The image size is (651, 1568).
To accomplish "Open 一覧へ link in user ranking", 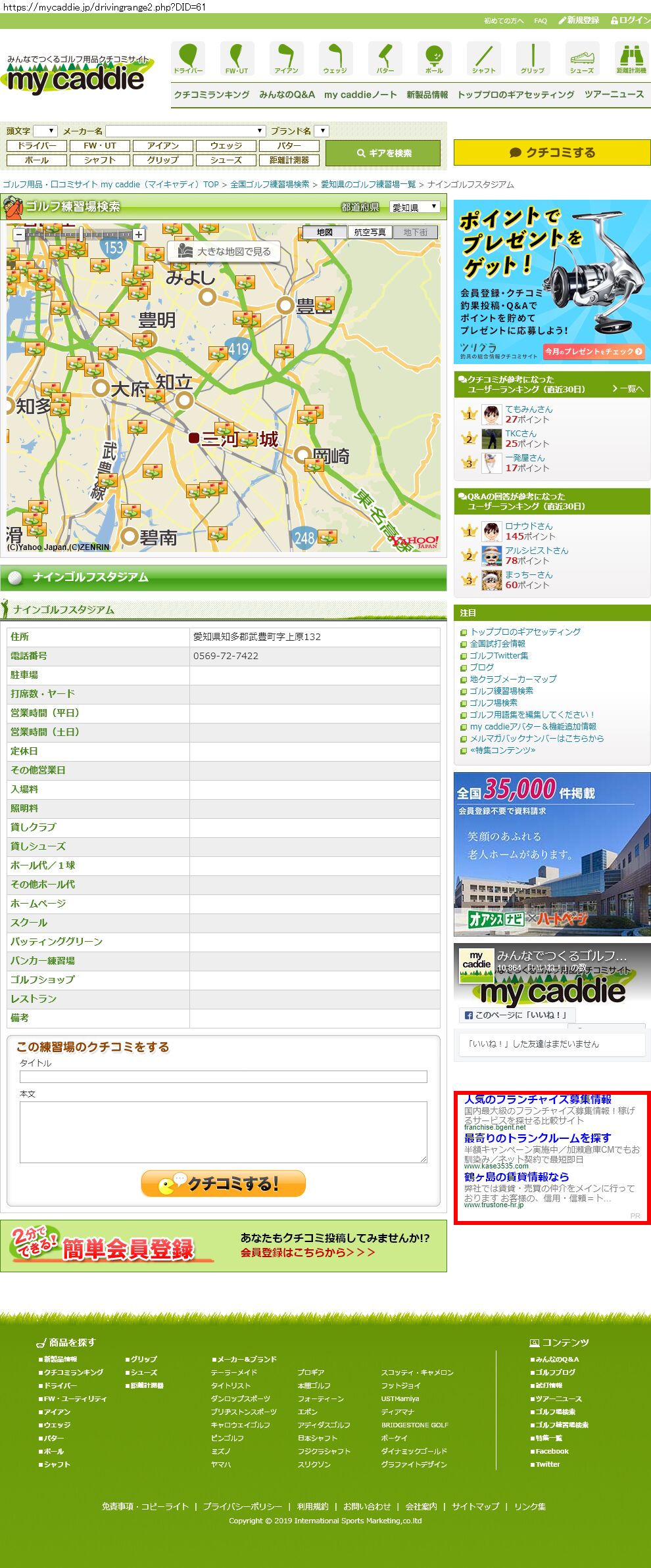I will [x=628, y=389].
